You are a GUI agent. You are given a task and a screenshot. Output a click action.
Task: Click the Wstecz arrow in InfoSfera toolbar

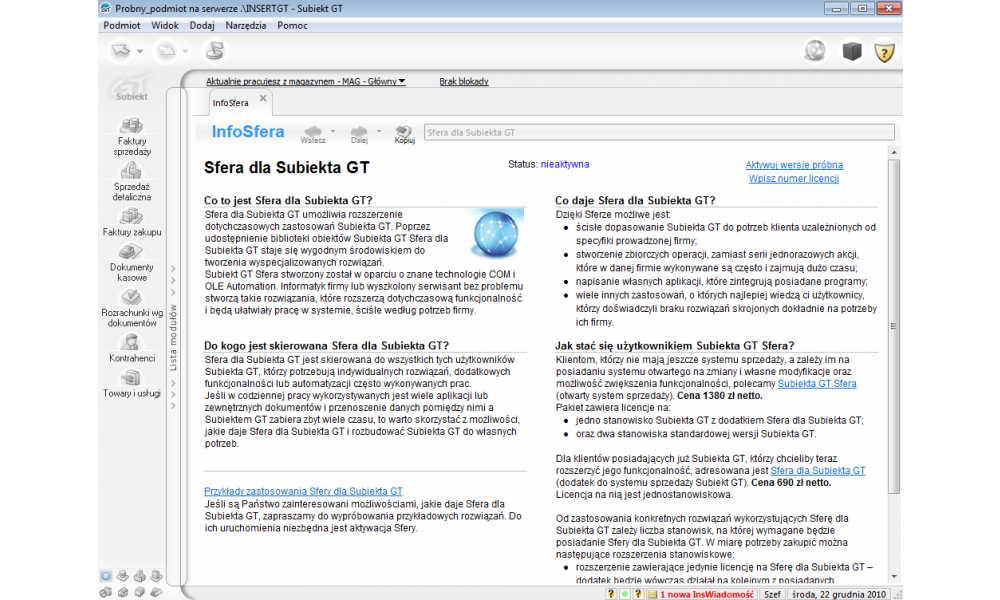pyautogui.click(x=312, y=134)
